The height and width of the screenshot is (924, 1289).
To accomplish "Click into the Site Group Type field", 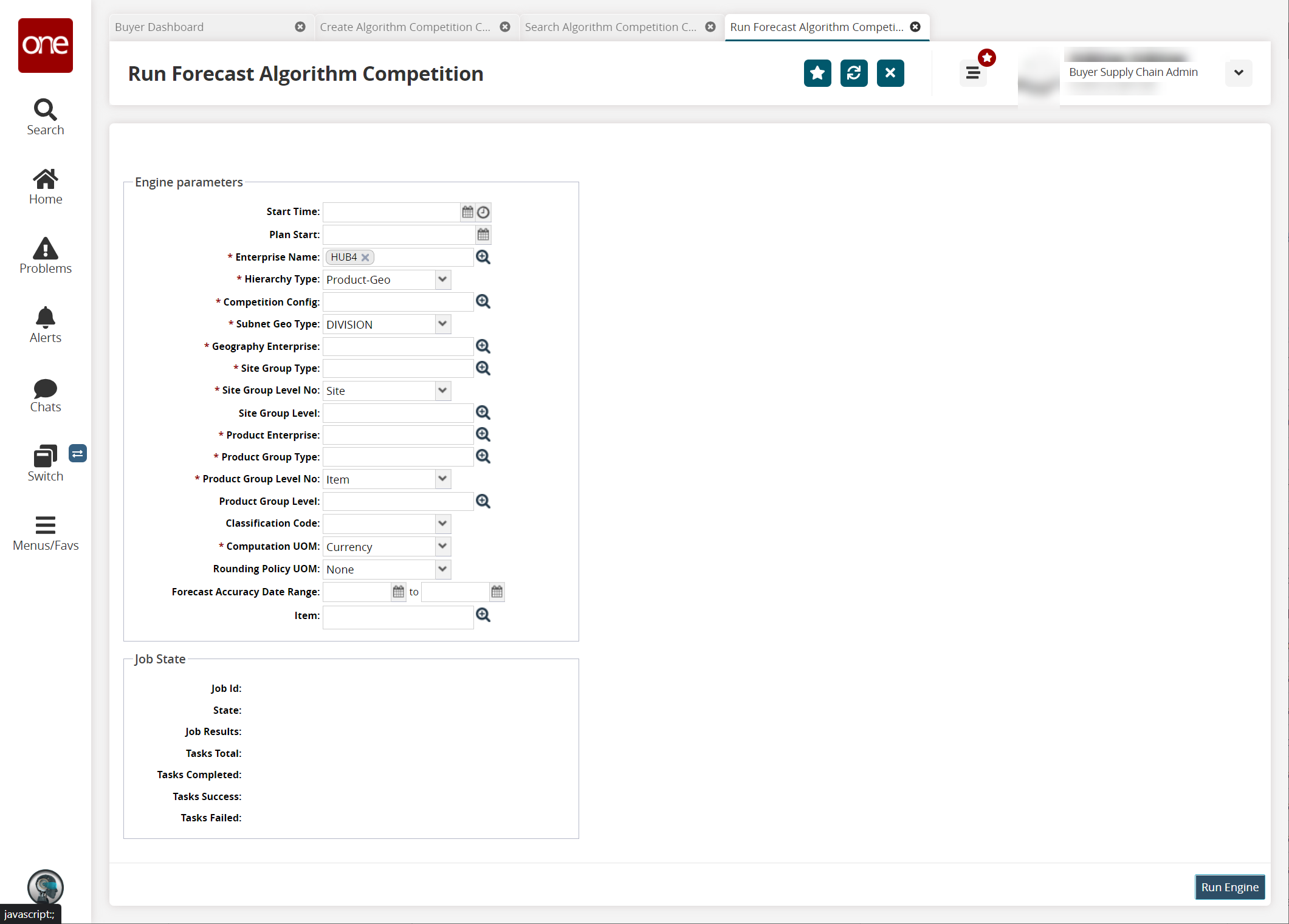I will pyautogui.click(x=397, y=368).
